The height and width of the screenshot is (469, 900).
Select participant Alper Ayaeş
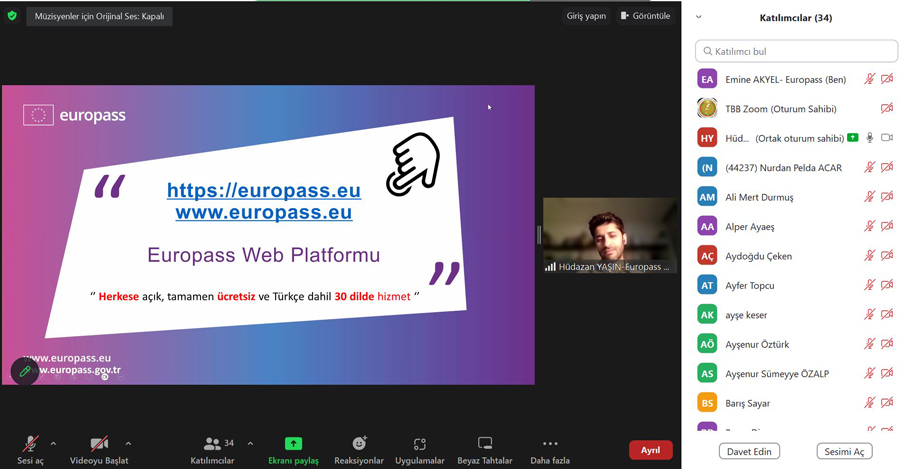pyautogui.click(x=796, y=226)
